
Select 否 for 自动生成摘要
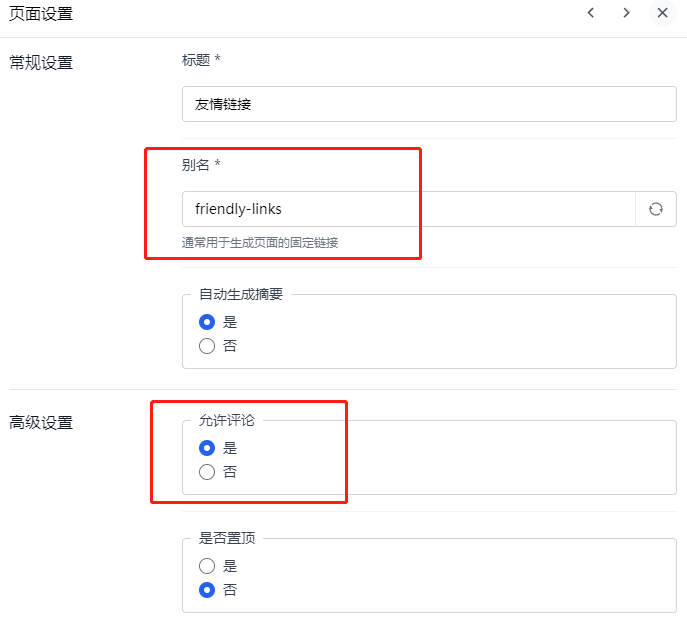tap(207, 346)
